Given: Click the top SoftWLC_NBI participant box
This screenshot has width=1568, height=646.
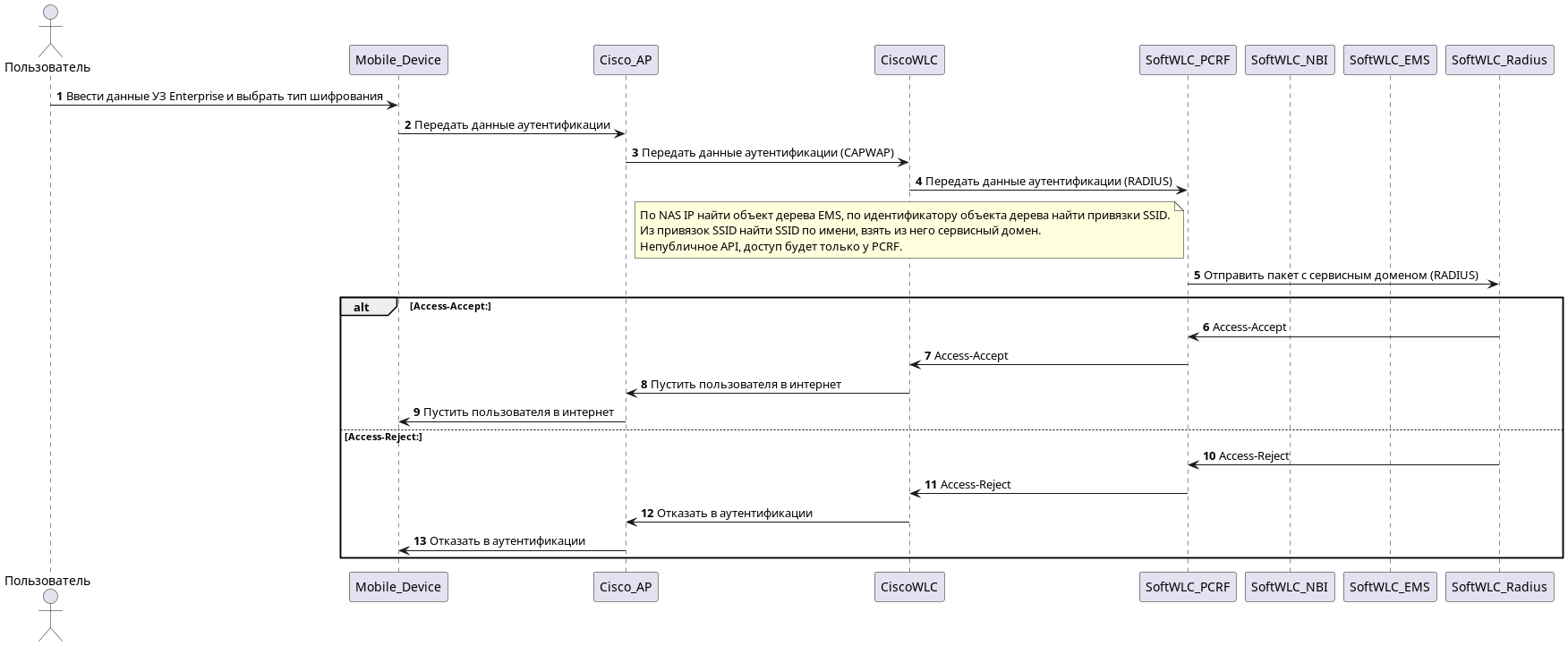Looking at the screenshot, I should (1289, 60).
